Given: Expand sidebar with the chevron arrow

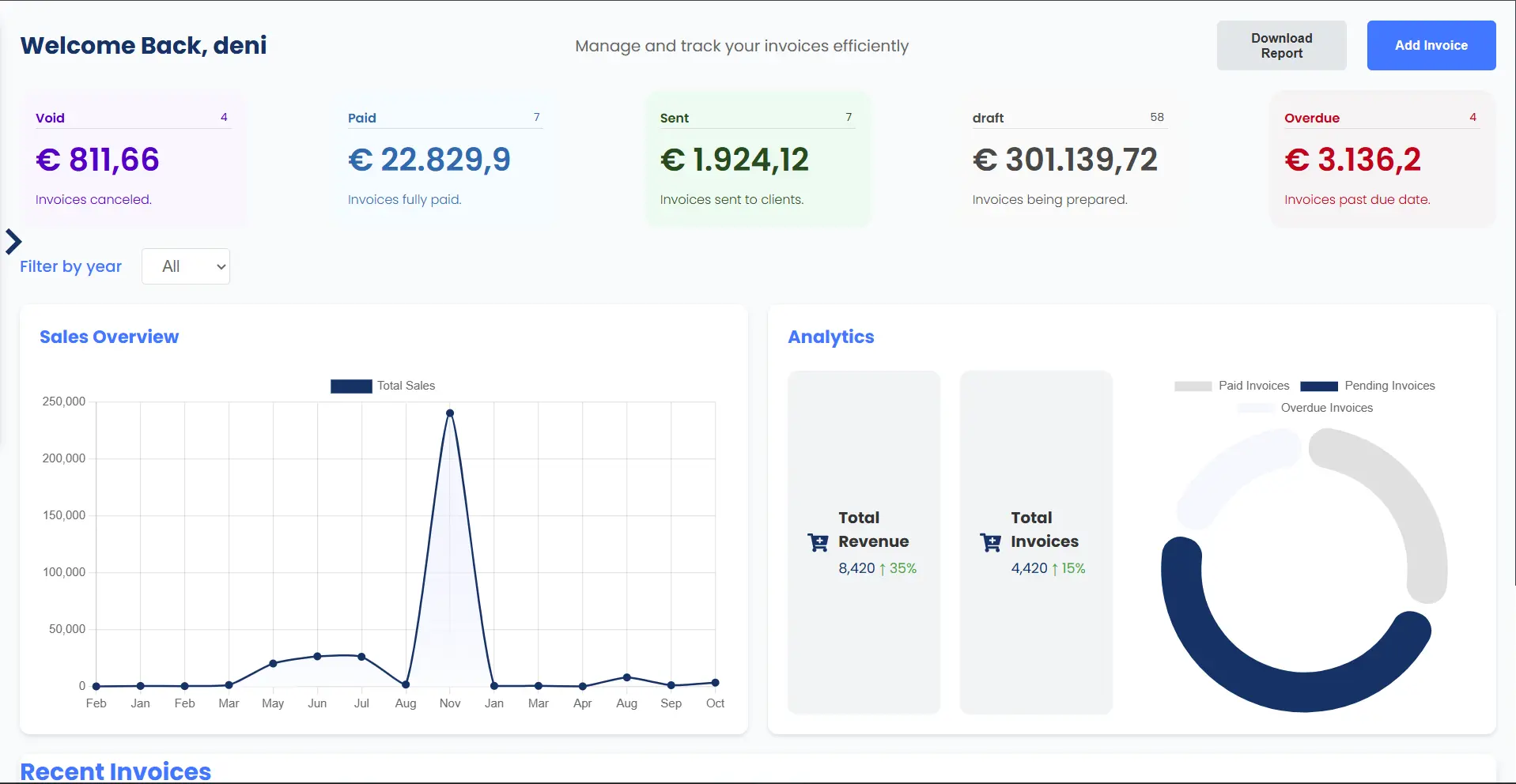Looking at the screenshot, I should 13,242.
